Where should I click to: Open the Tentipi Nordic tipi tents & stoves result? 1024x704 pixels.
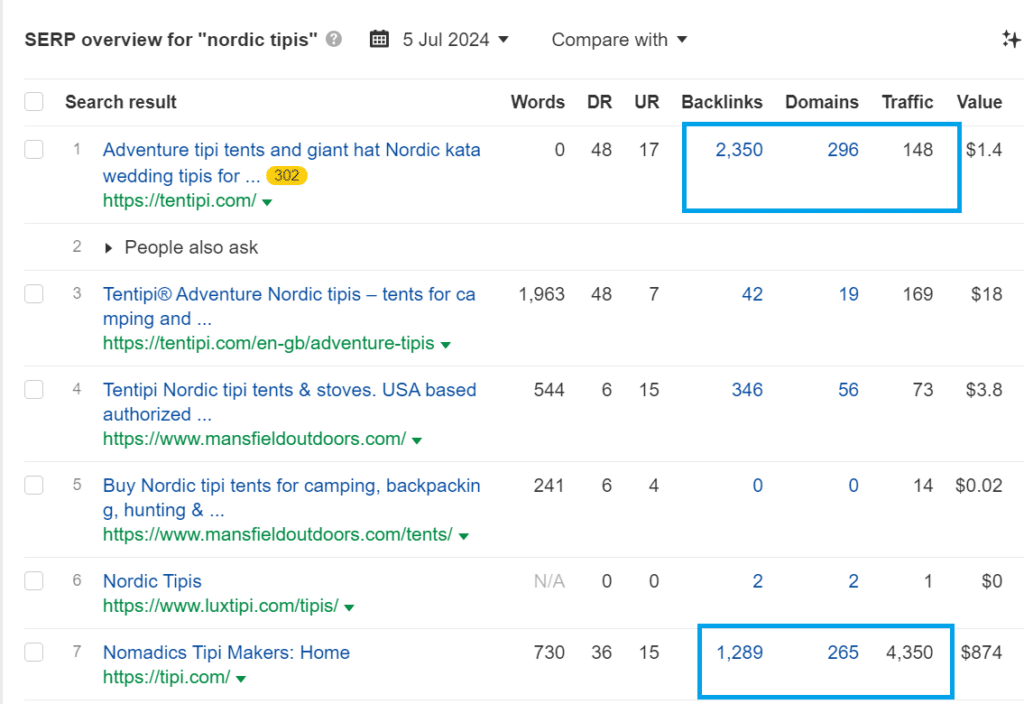pyautogui.click(x=289, y=402)
